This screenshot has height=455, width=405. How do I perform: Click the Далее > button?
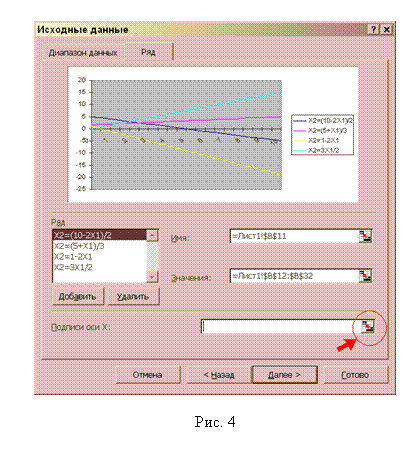284,375
